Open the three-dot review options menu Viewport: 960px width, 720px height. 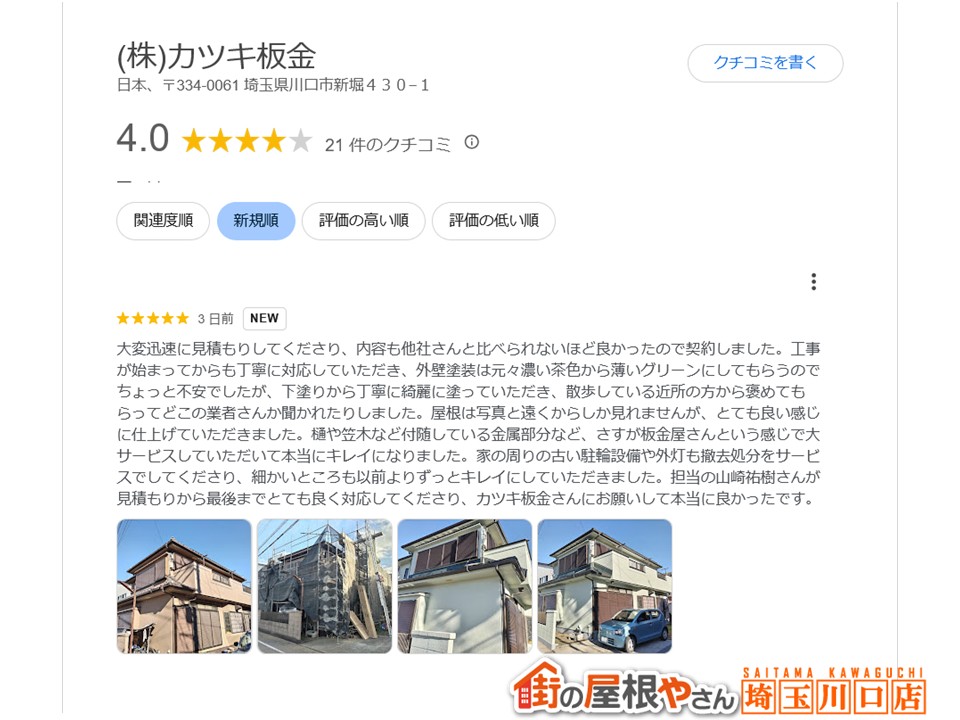[813, 282]
